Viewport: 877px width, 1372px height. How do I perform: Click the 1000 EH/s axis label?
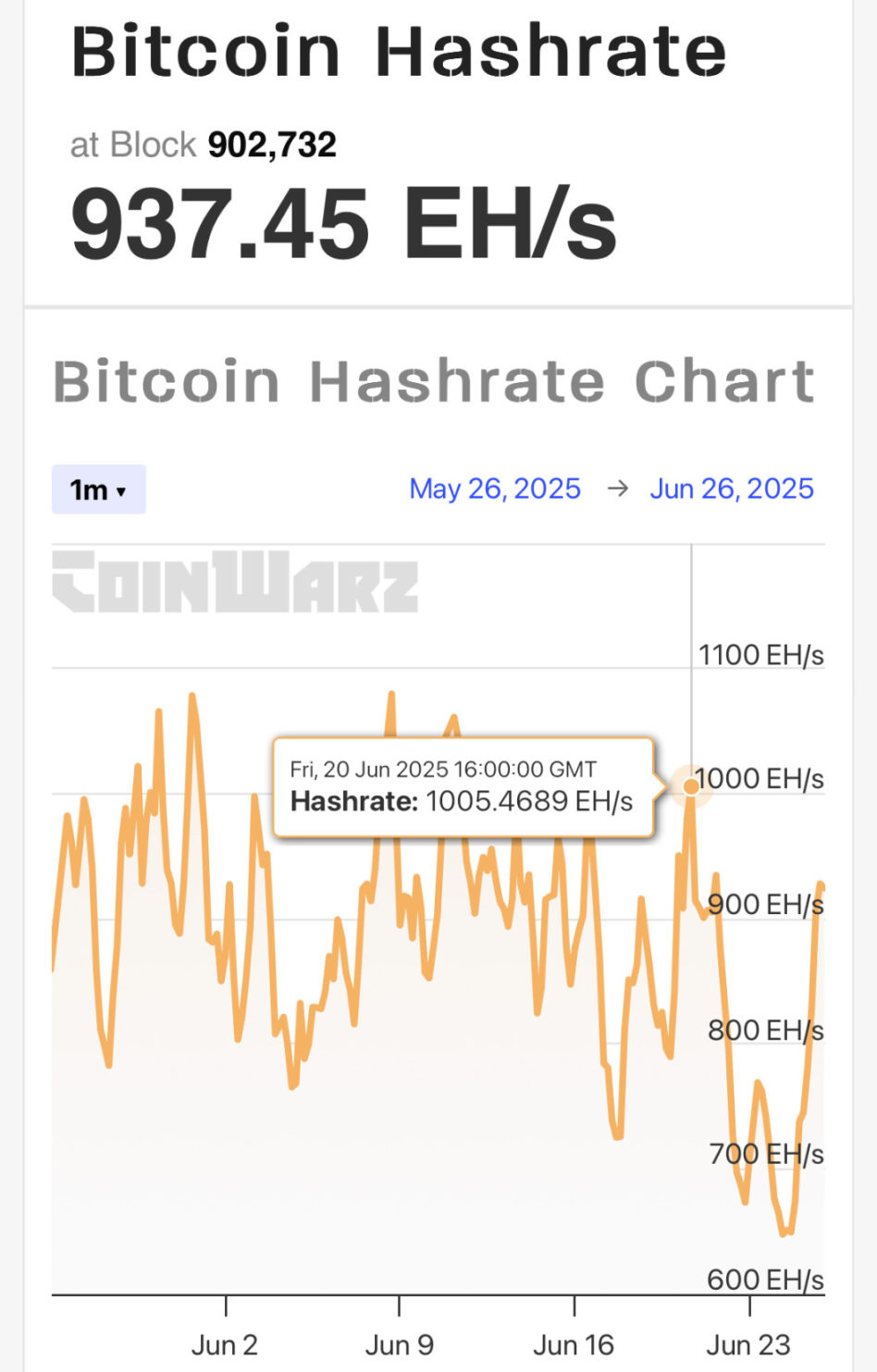tap(760, 779)
